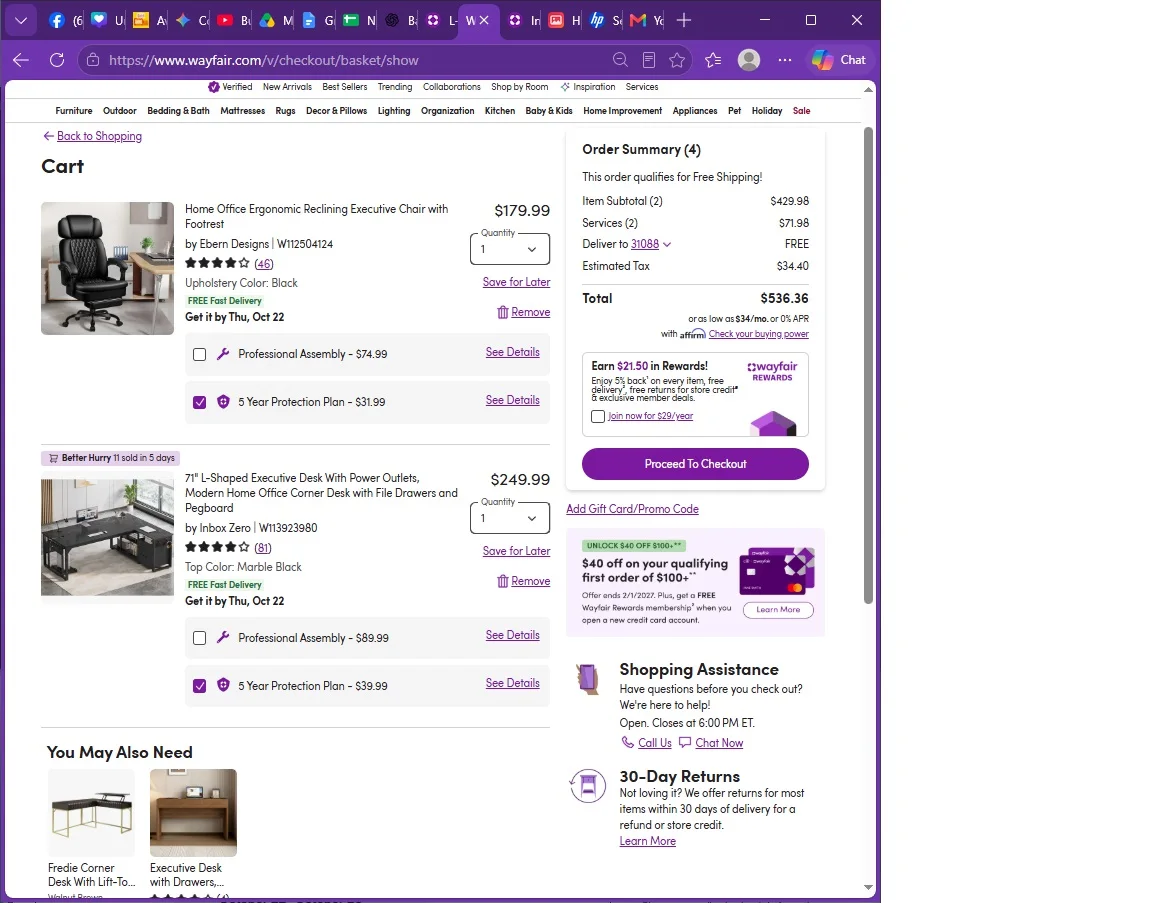Remove the L-shaped desk trash icon

tap(503, 581)
